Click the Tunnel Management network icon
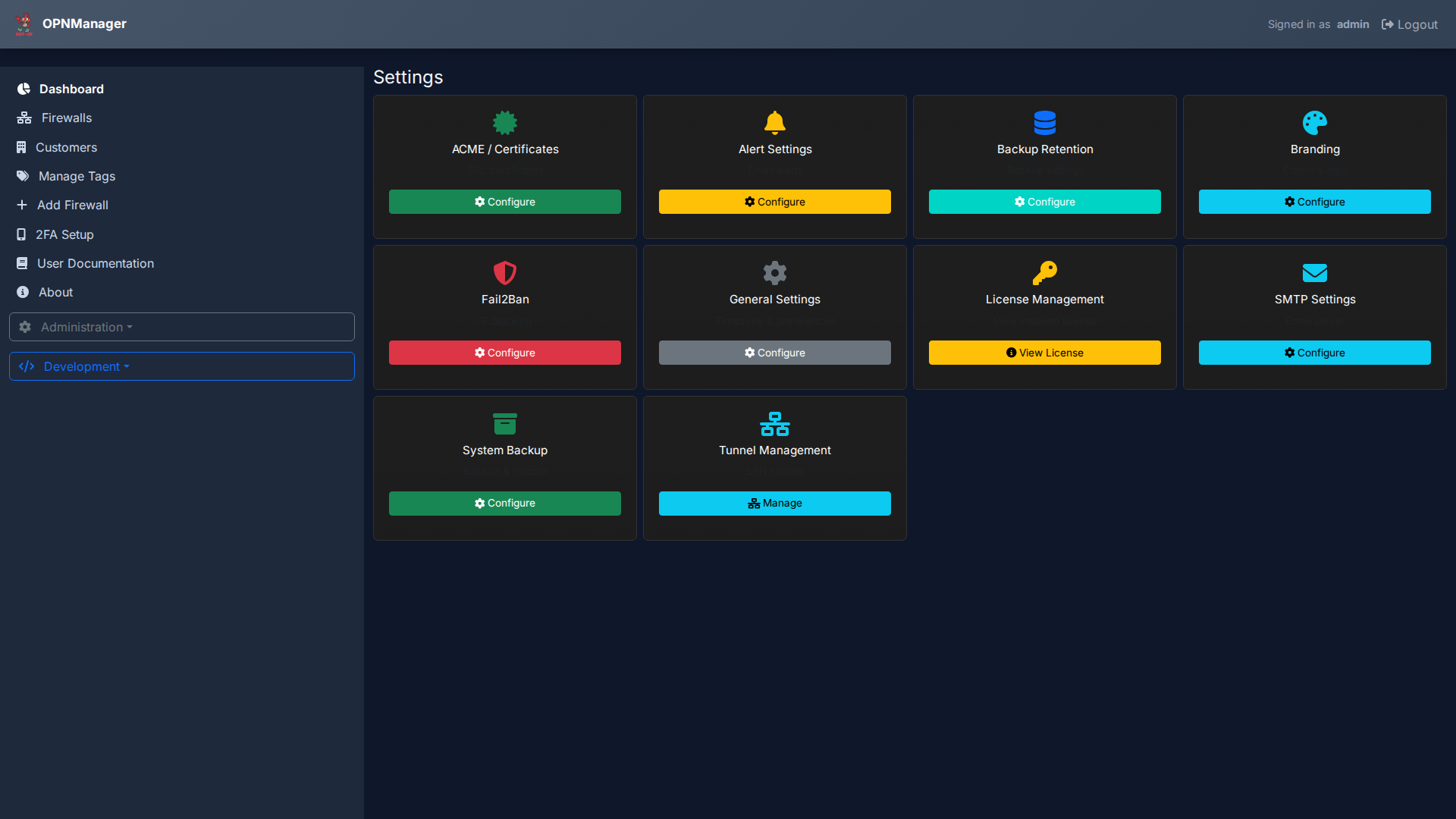This screenshot has width=1456, height=819. pos(775,423)
